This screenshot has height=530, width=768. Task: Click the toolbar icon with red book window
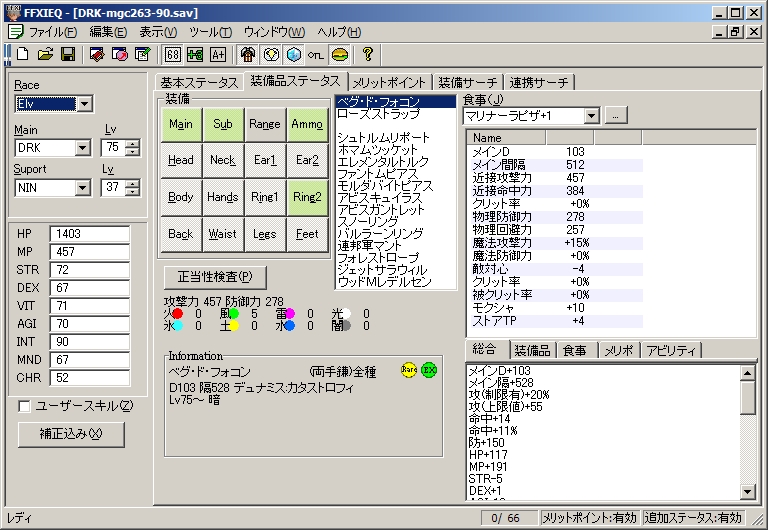coord(97,54)
